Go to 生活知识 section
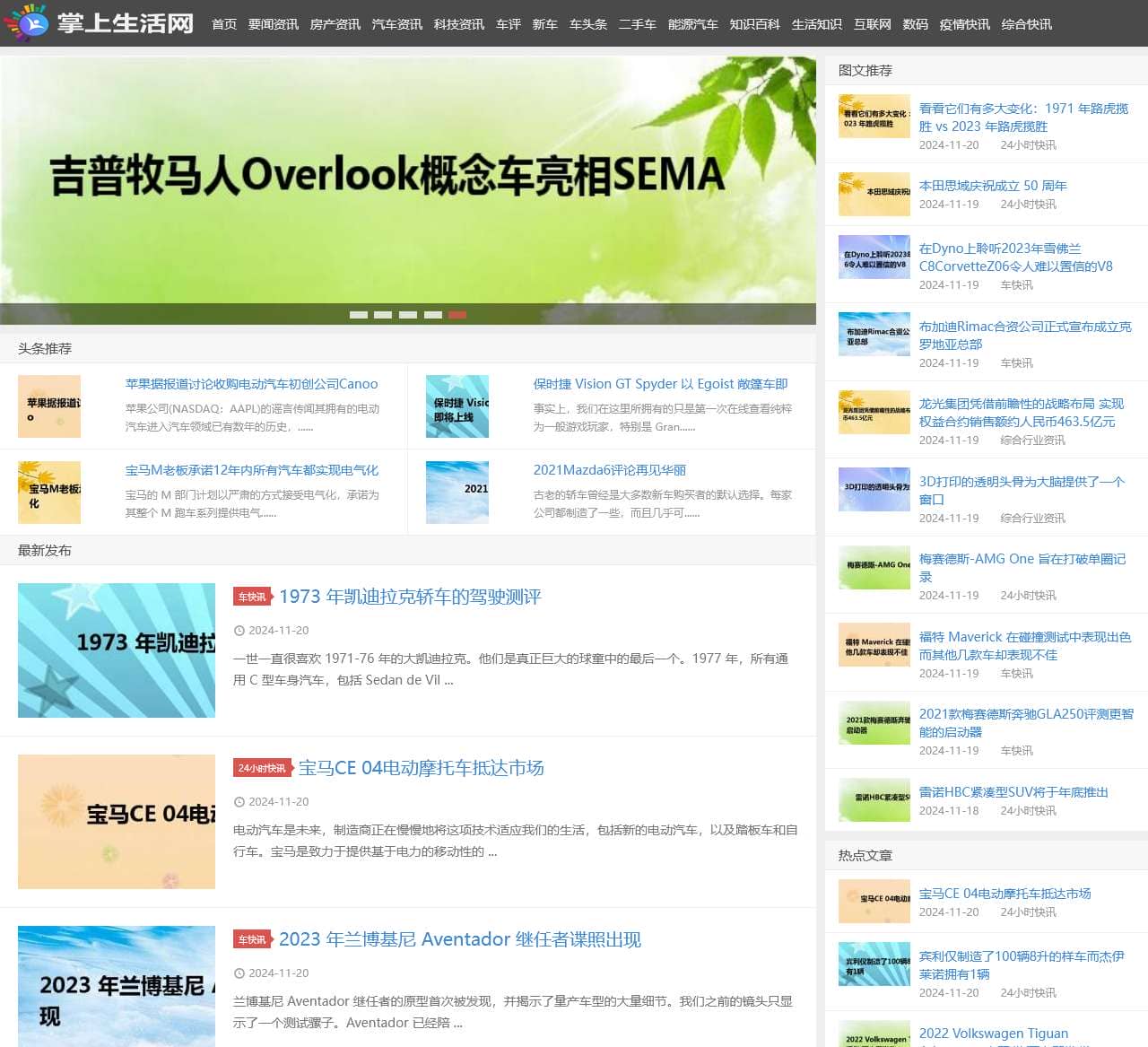The image size is (1148, 1047). pyautogui.click(x=817, y=24)
